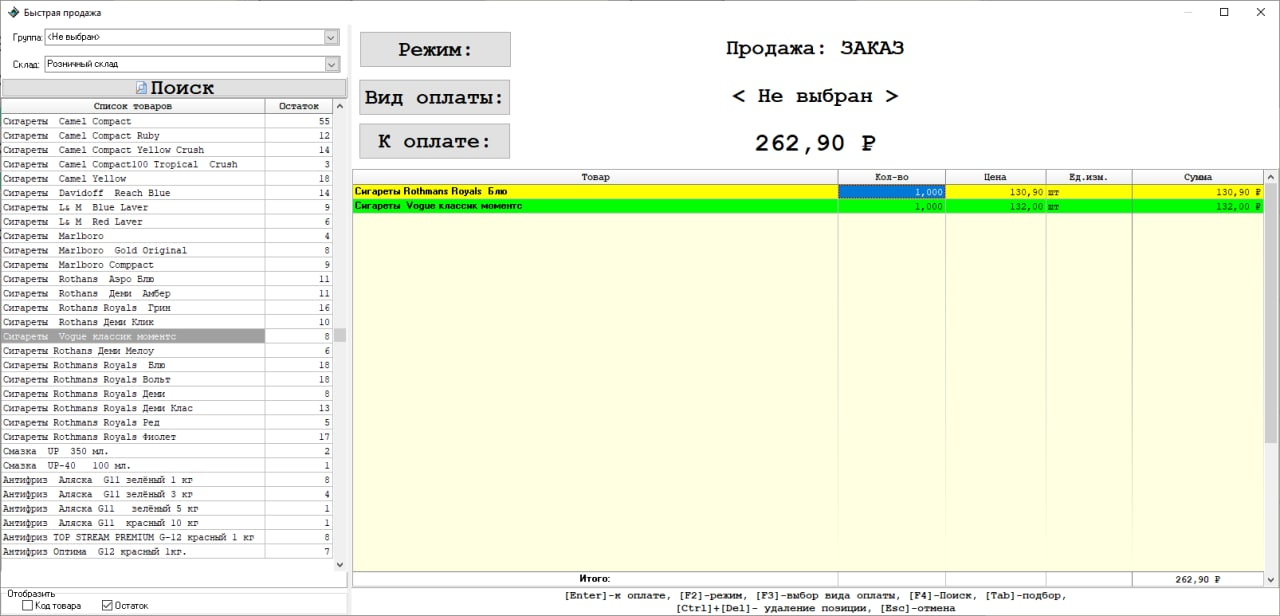Image resolution: width=1280 pixels, height=616 pixels.
Task: Click green Vogue классик моментс order row
Action: (808, 206)
